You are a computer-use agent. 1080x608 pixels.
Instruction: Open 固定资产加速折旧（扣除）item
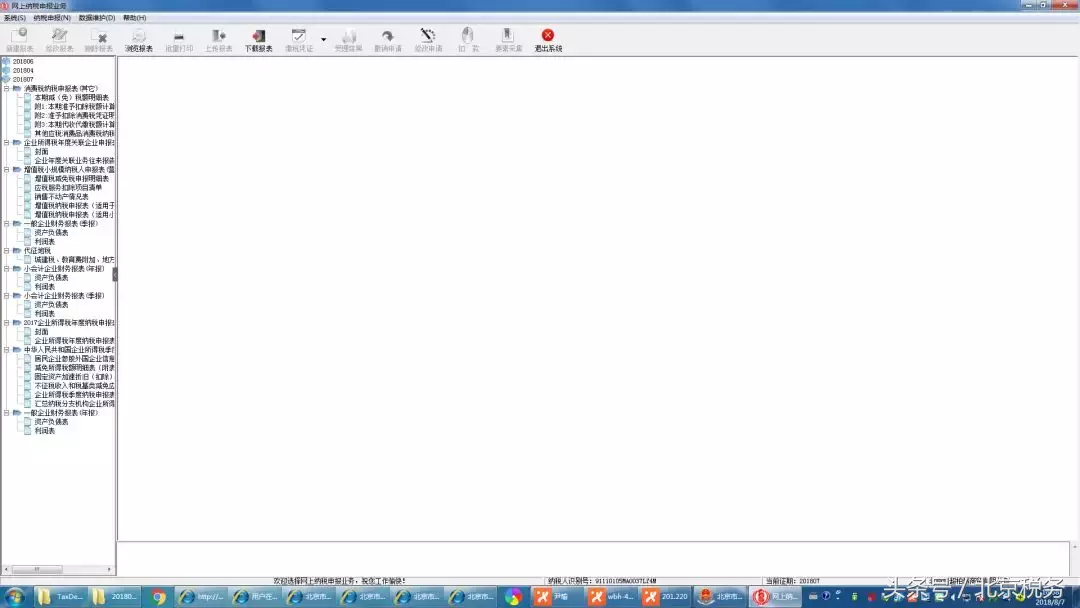[73, 377]
